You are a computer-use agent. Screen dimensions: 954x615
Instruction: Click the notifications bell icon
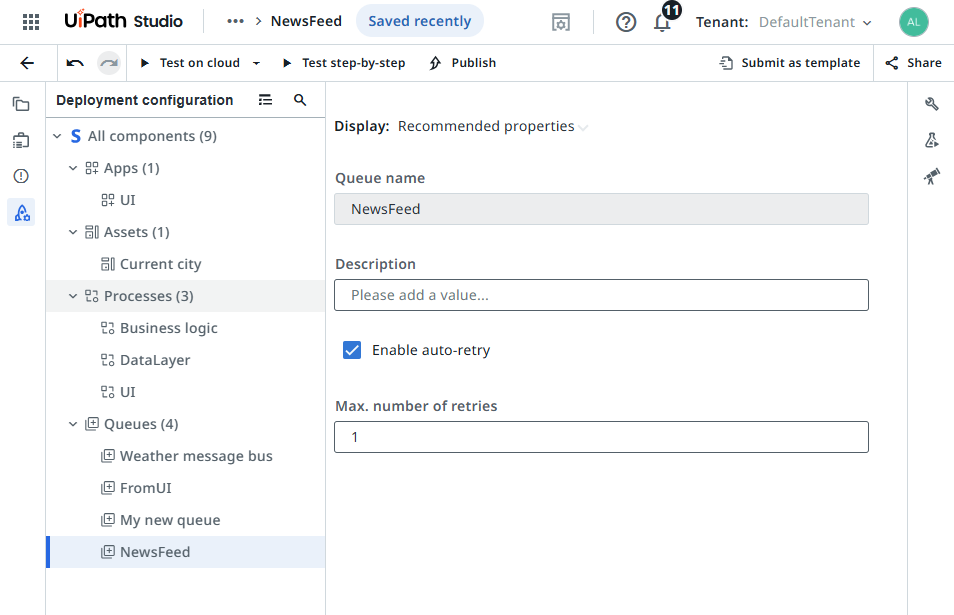point(662,22)
